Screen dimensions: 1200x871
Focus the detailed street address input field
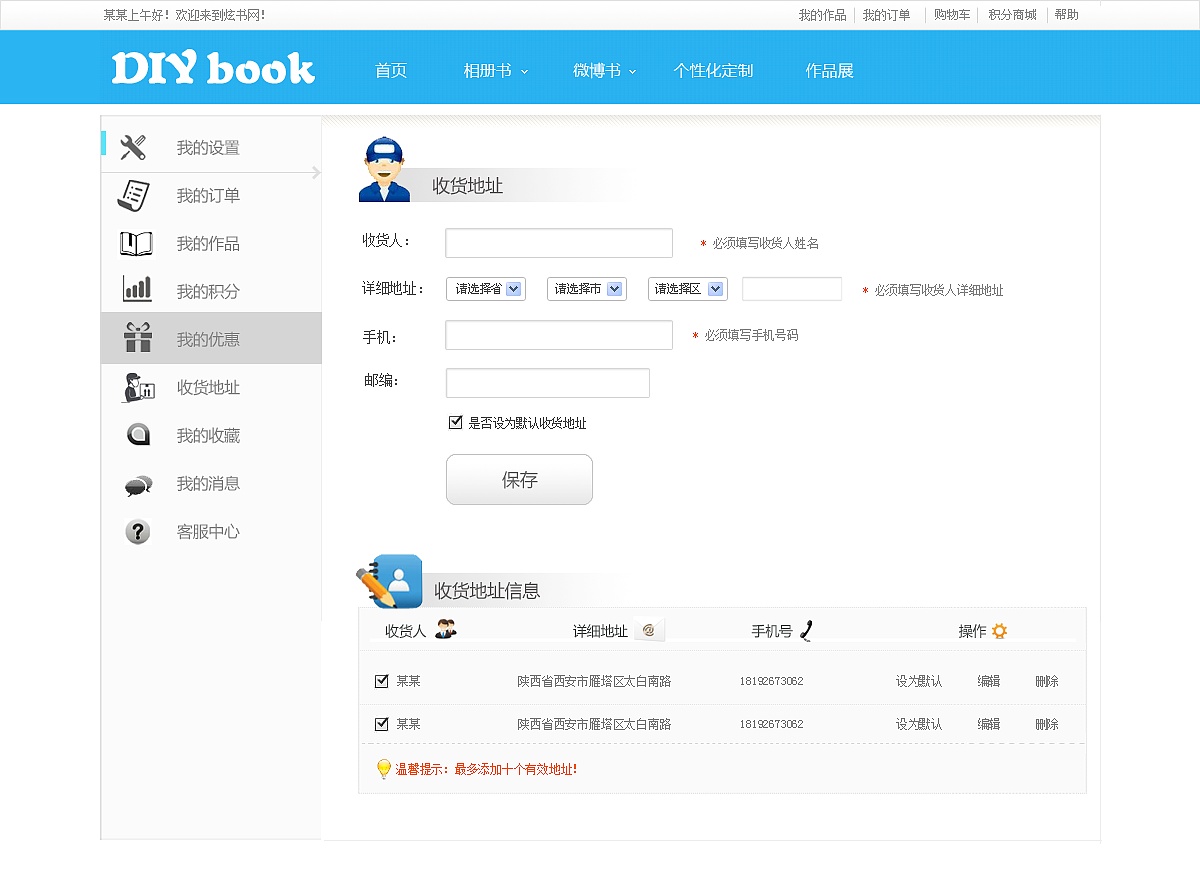coord(792,289)
